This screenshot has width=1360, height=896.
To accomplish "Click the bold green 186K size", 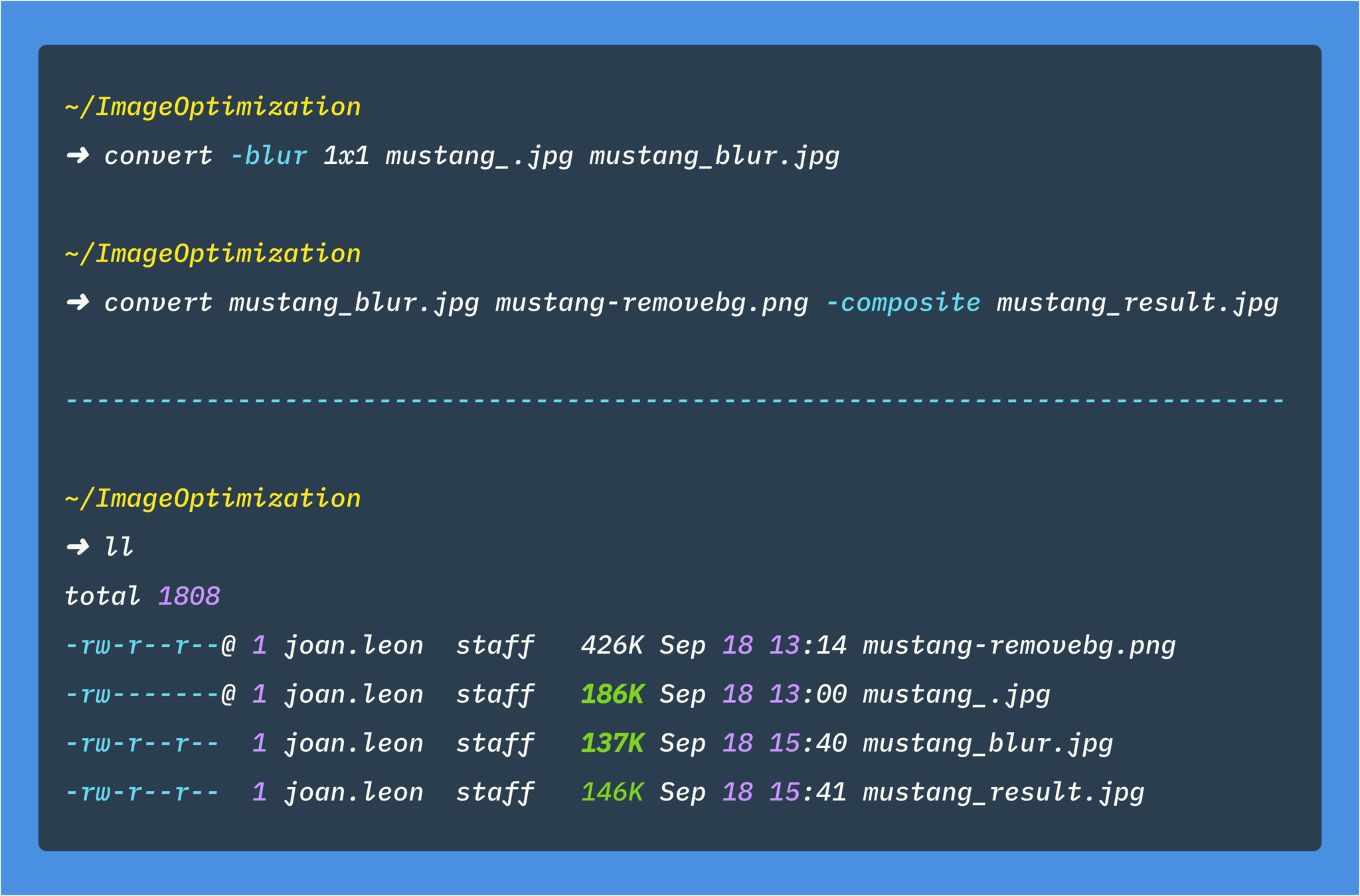I will pyautogui.click(x=612, y=694).
